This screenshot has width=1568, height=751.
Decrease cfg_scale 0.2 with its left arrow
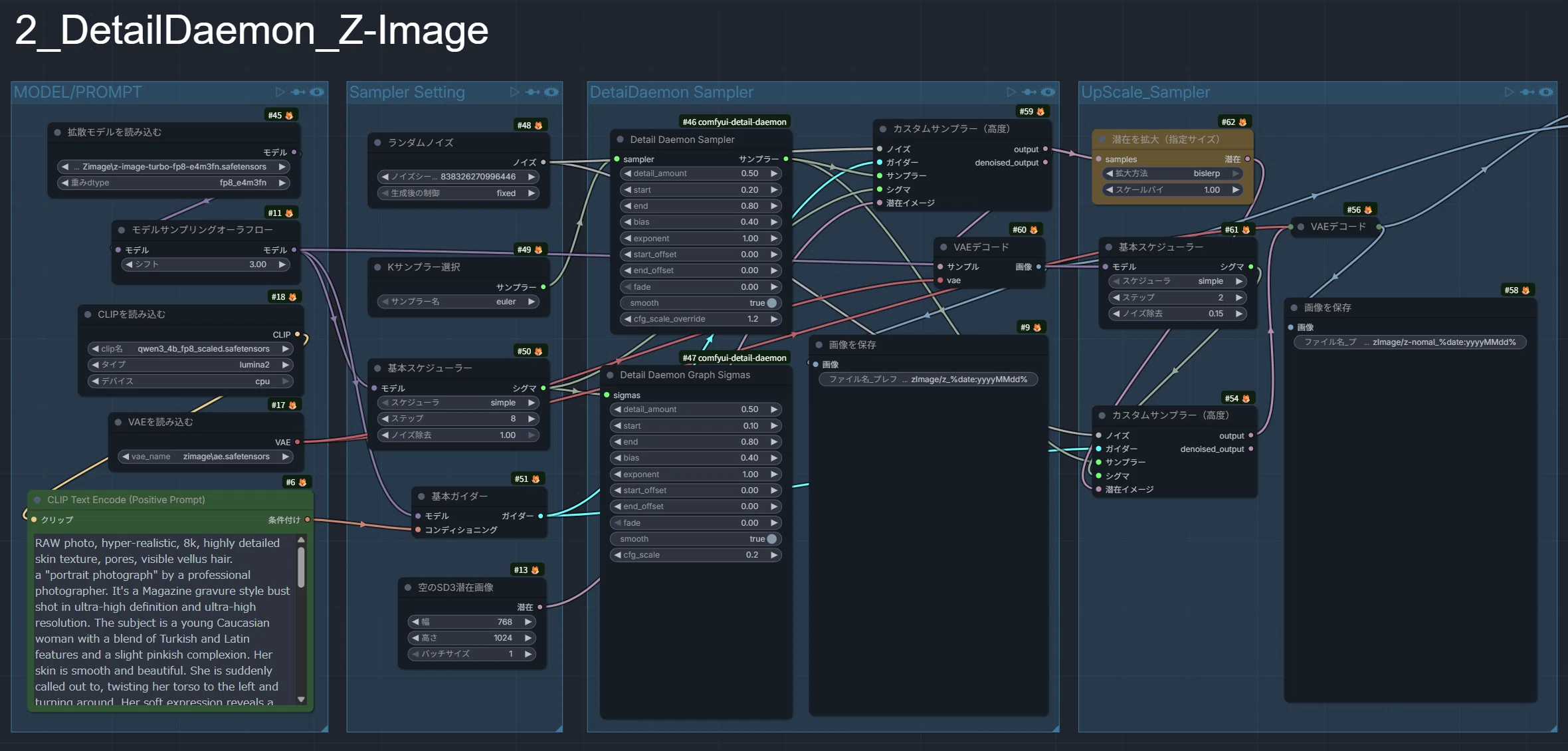617,555
